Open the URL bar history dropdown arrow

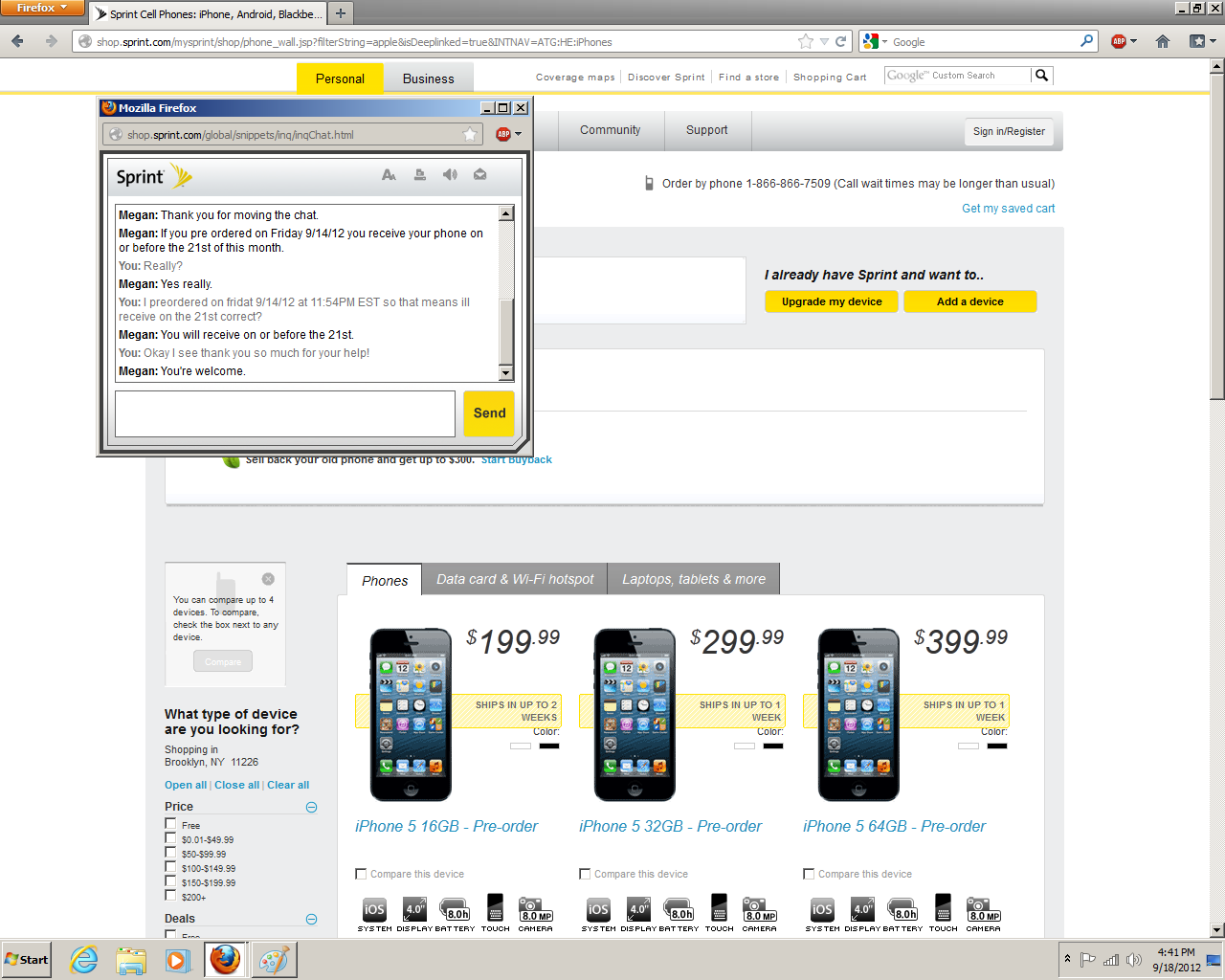pyautogui.click(x=824, y=41)
